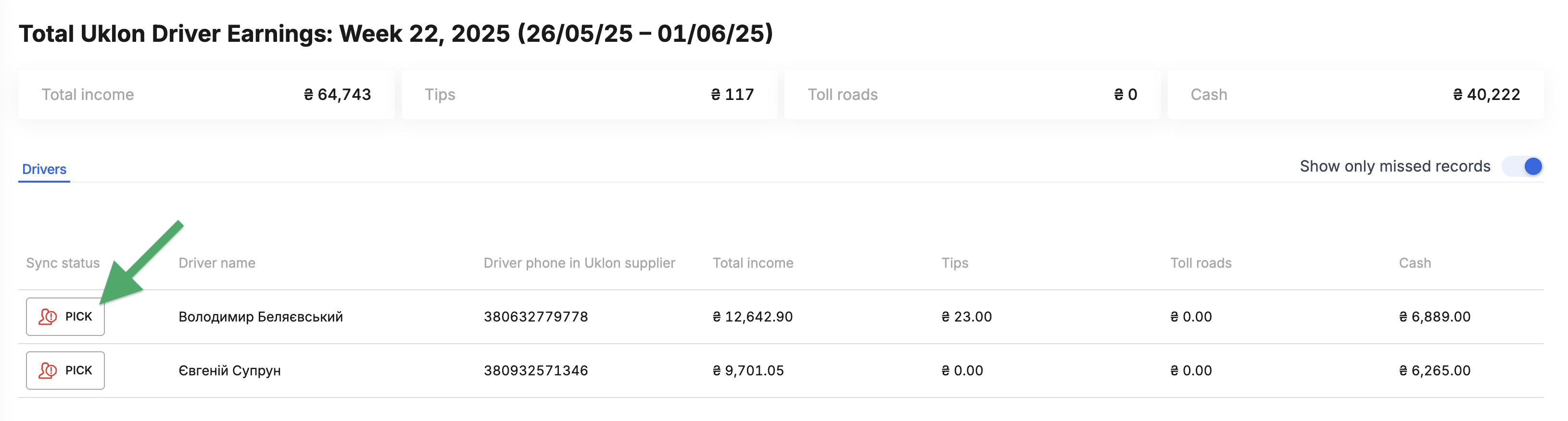Click the Cash column header in table
Screen dimensions: 1568x421
1415,263
